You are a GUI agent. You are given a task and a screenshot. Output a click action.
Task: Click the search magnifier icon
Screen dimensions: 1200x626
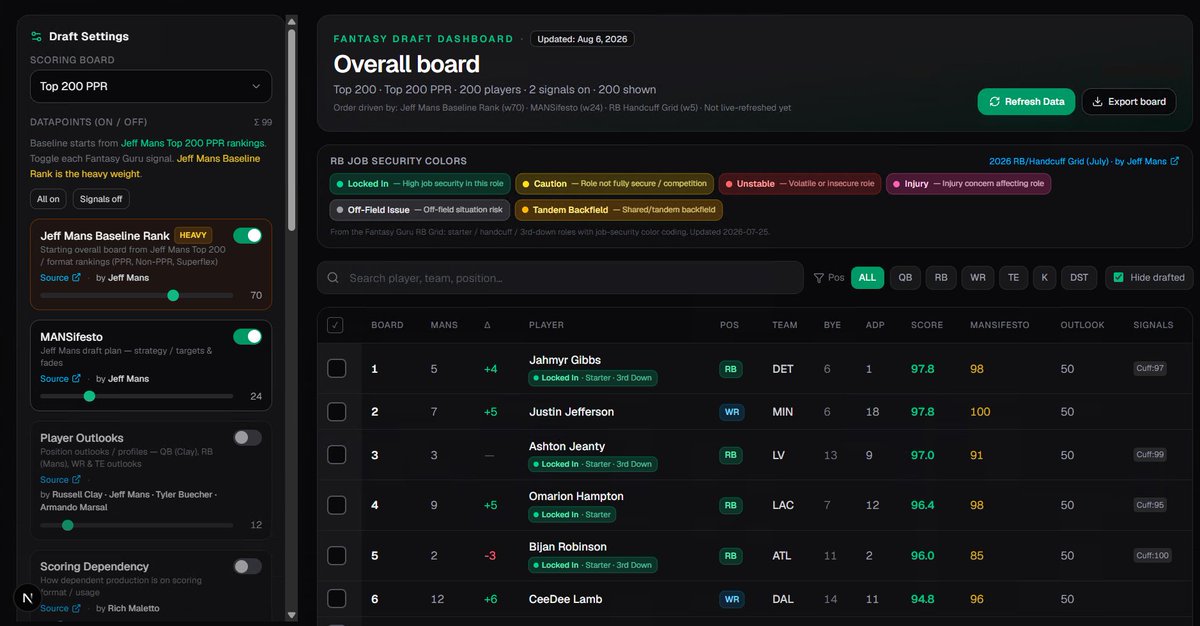coord(333,278)
